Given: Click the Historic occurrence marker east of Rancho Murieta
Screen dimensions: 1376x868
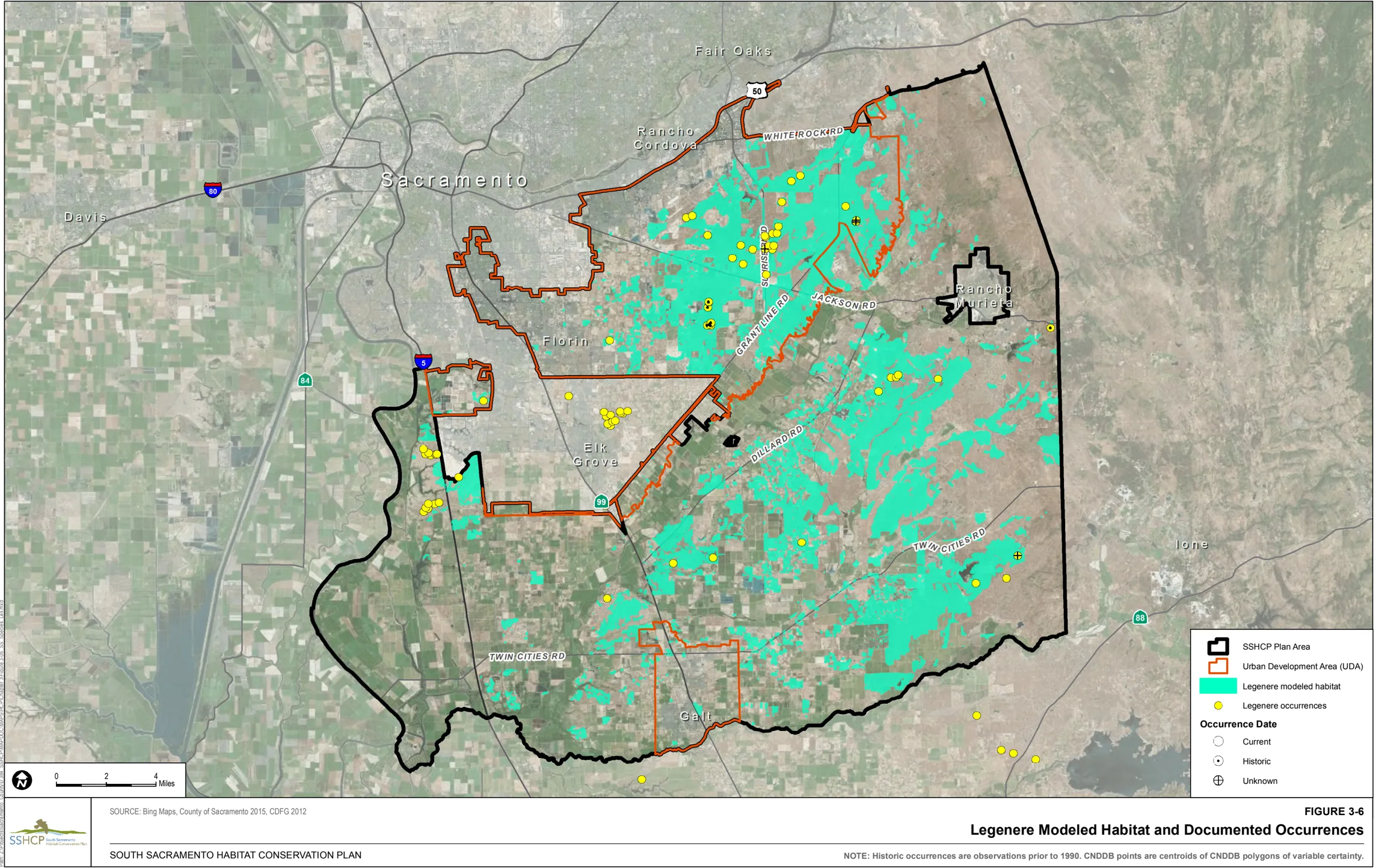Looking at the screenshot, I should pos(1050,328).
